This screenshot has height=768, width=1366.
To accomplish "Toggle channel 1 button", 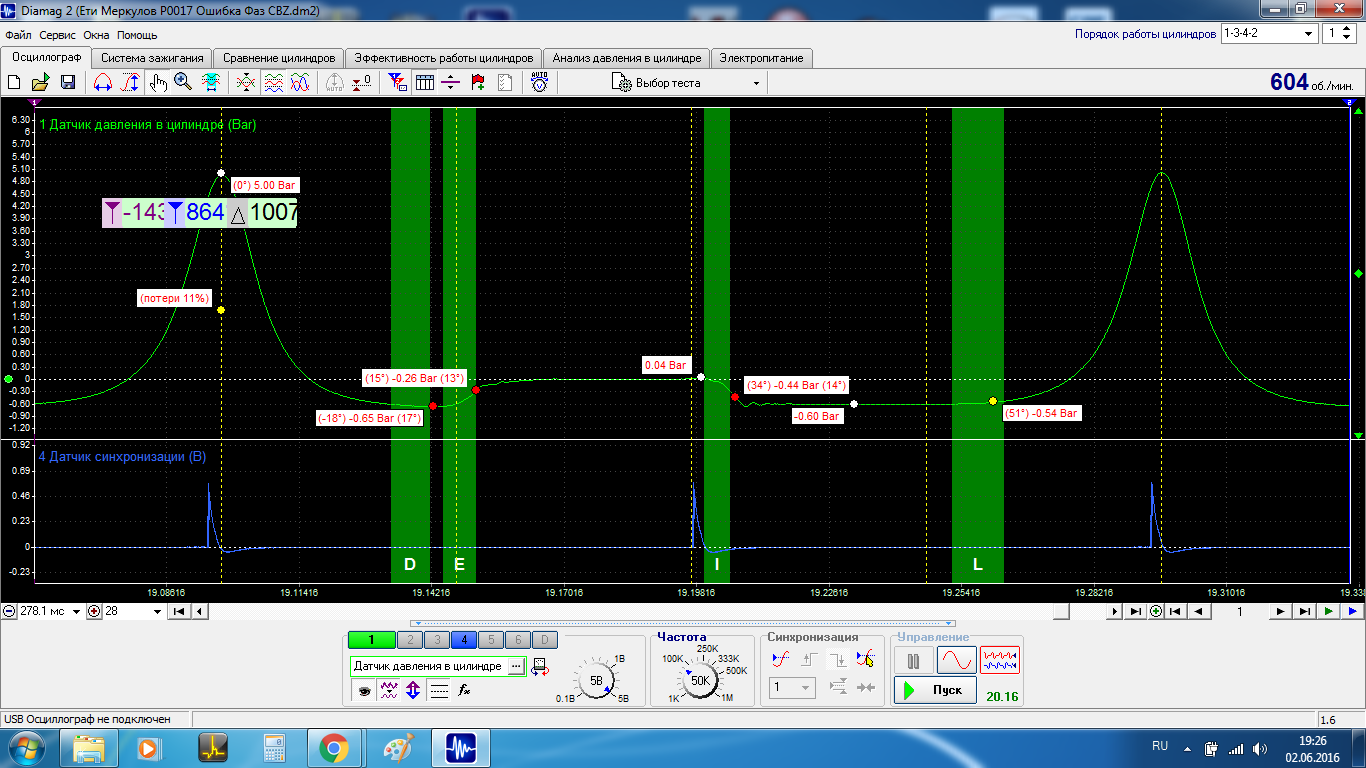I will coord(371,640).
